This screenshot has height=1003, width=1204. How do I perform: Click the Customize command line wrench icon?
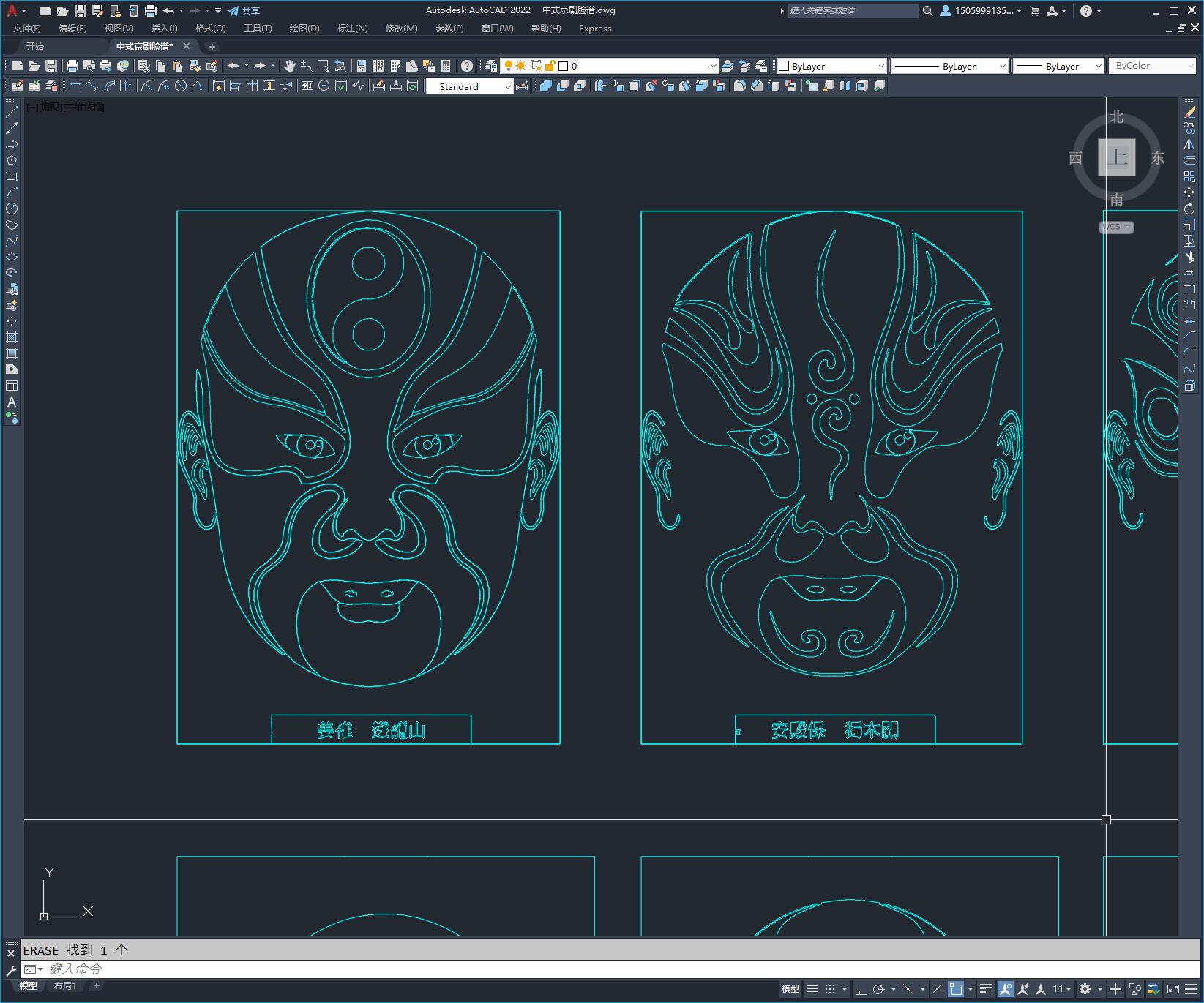click(11, 970)
